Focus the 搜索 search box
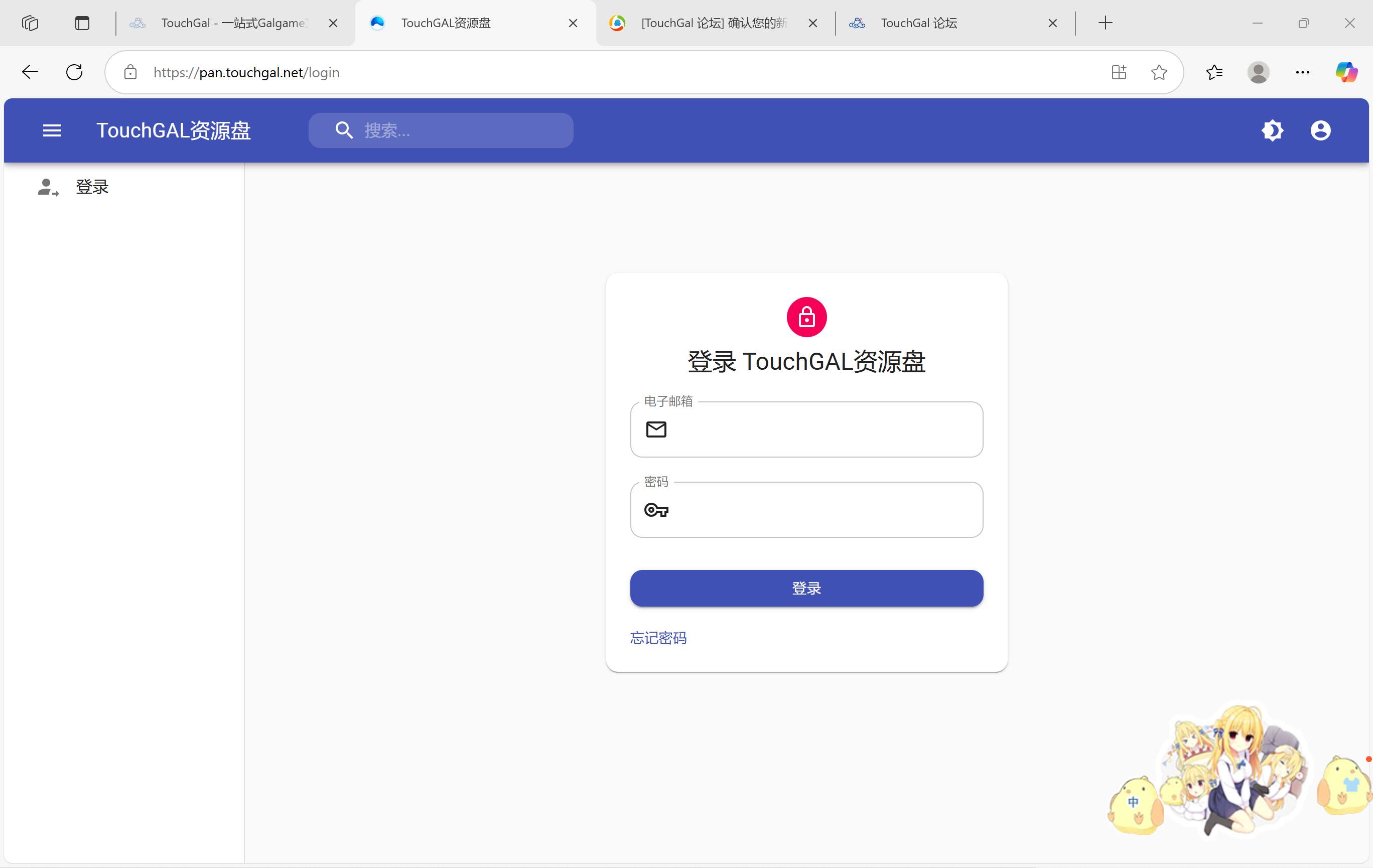This screenshot has width=1373, height=868. pos(441,130)
